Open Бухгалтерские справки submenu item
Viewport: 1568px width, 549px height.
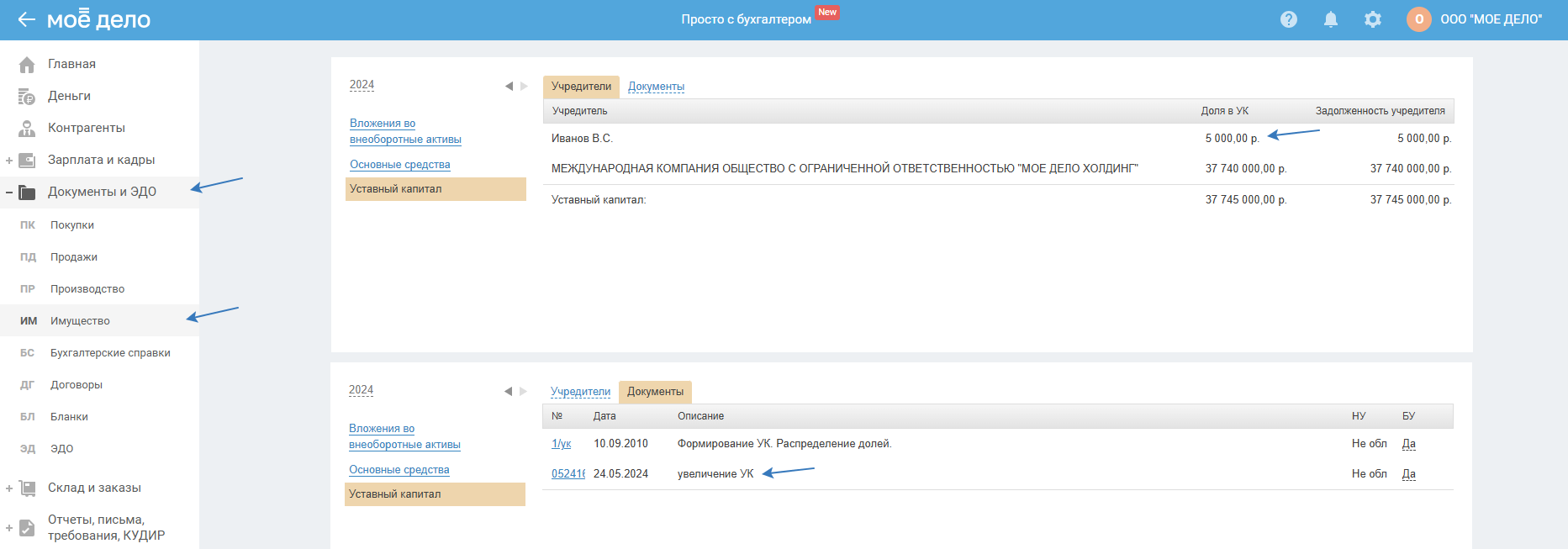(110, 353)
